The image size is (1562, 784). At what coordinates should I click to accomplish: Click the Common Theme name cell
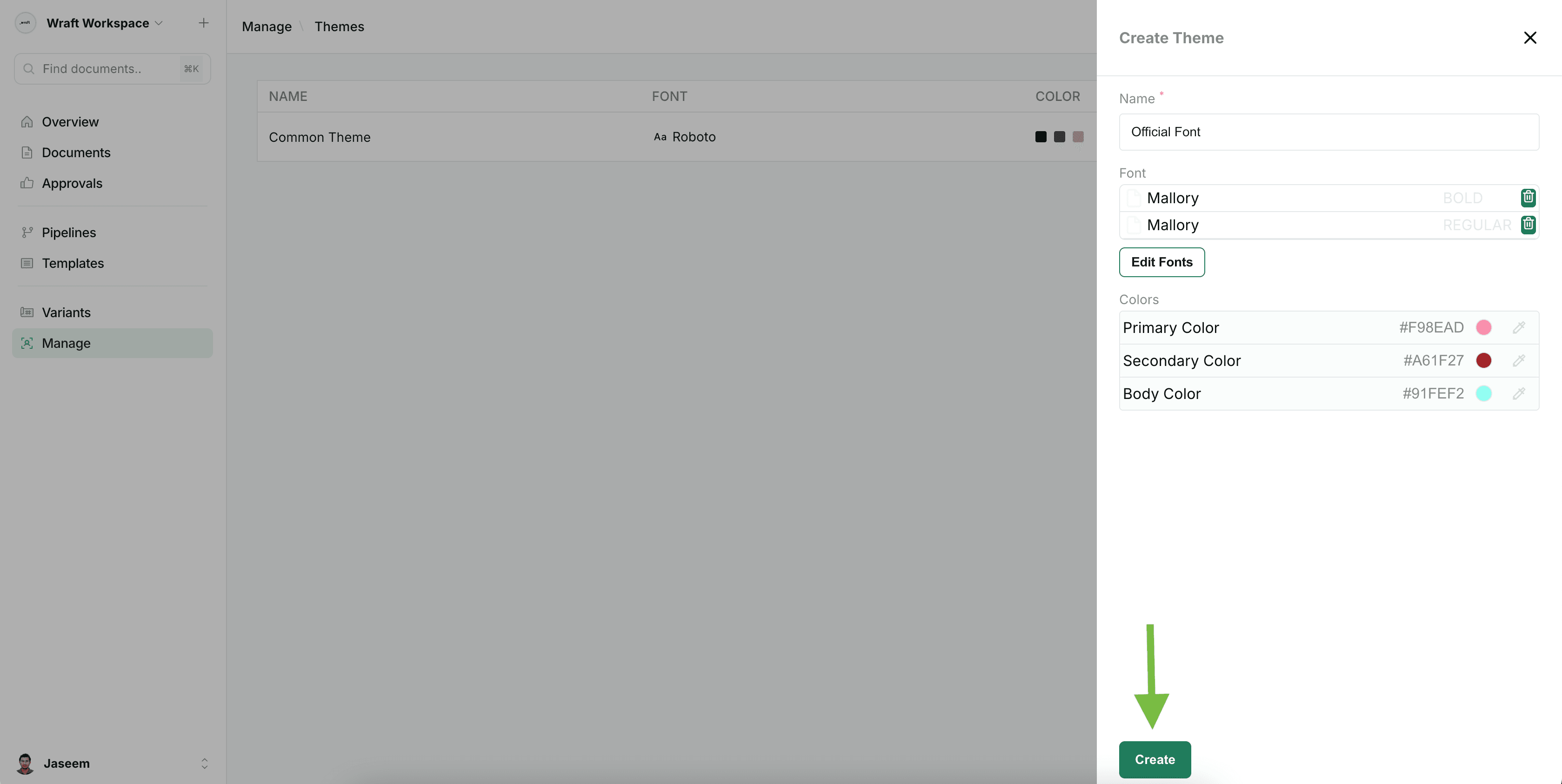pyautogui.click(x=320, y=137)
